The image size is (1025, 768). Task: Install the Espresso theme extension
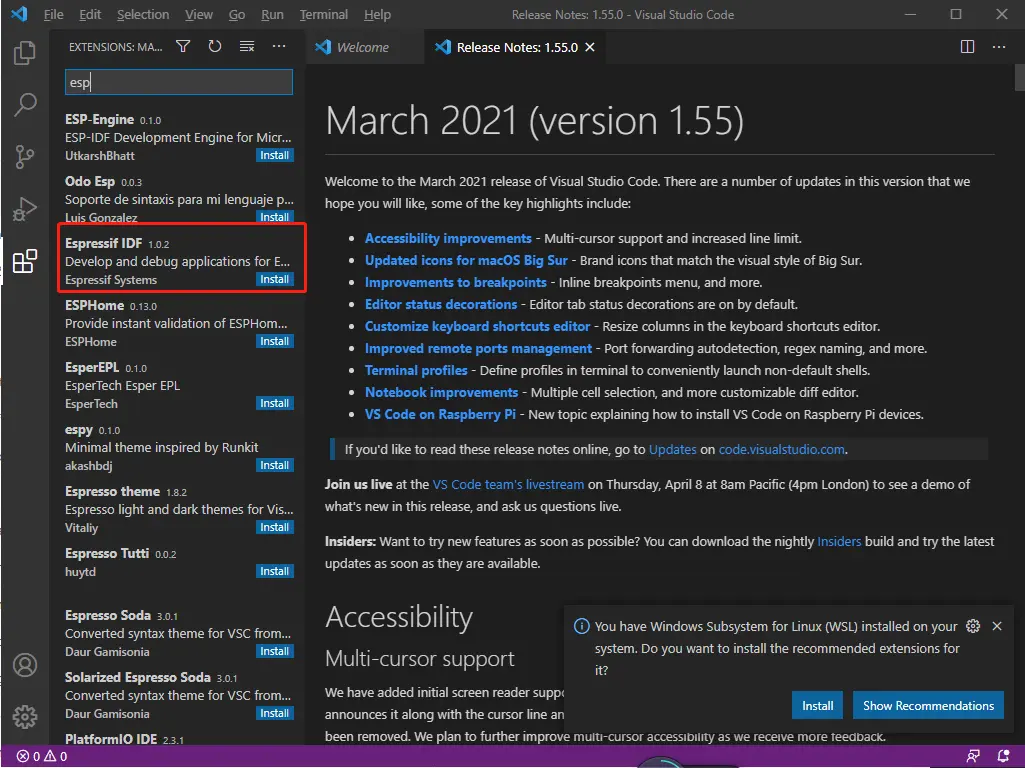coord(275,527)
